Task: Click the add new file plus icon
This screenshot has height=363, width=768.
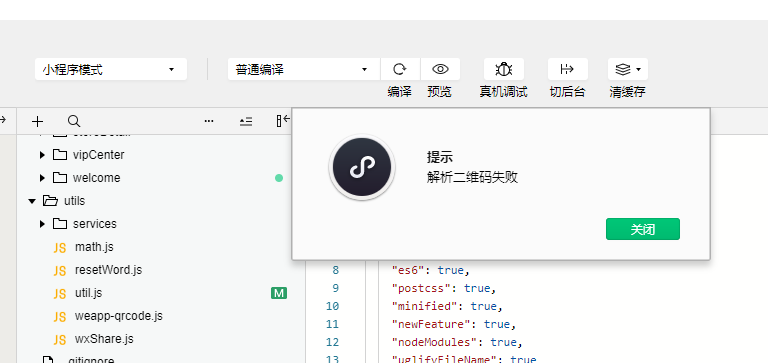Action: pos(37,121)
